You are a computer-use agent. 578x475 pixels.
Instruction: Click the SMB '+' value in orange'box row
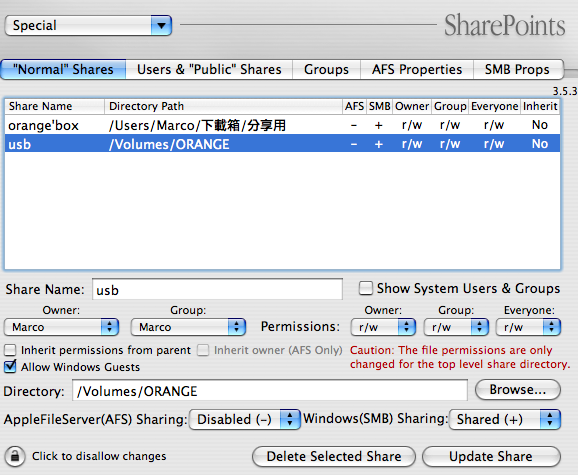[379, 125]
